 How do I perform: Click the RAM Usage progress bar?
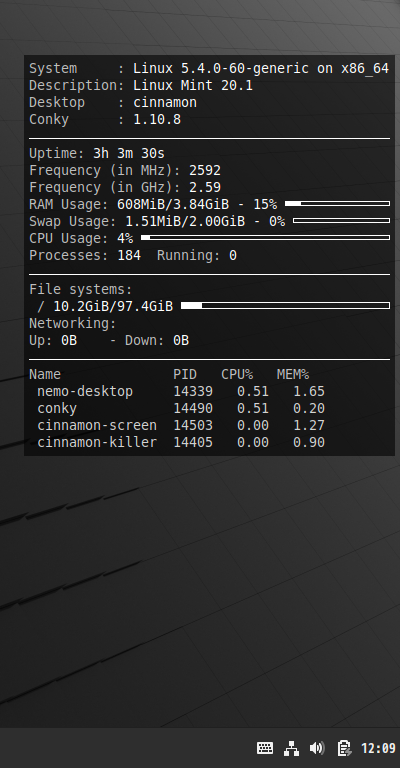337,203
